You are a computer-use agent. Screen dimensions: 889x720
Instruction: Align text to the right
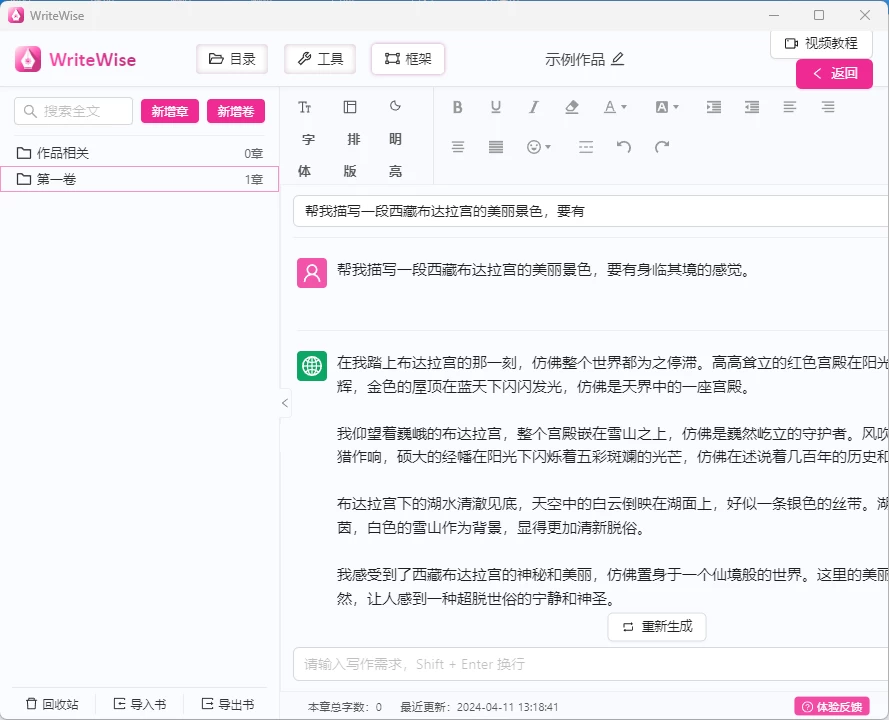pyautogui.click(x=828, y=107)
